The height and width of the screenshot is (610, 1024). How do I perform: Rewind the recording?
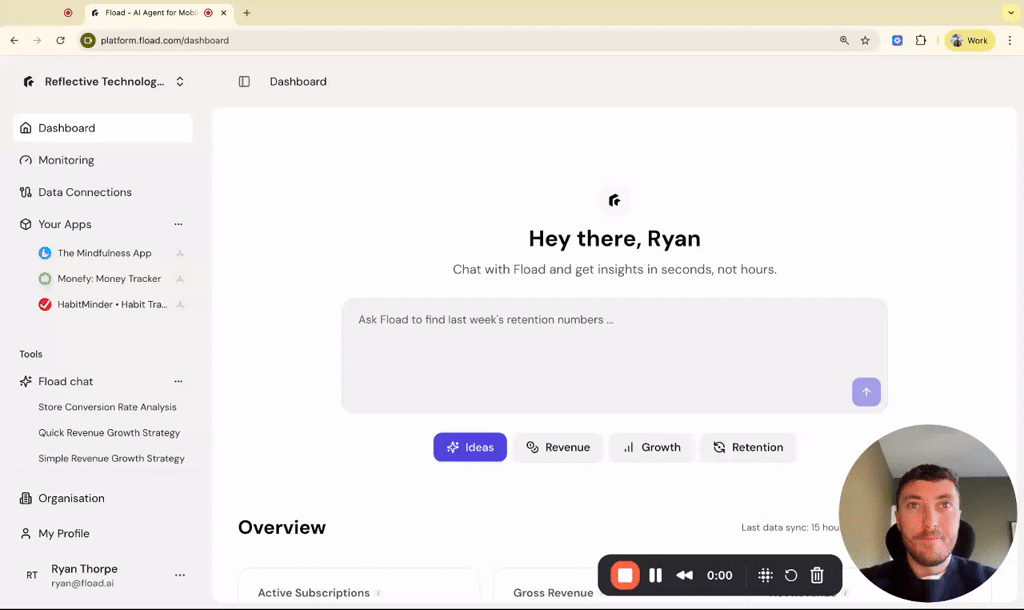pos(684,575)
